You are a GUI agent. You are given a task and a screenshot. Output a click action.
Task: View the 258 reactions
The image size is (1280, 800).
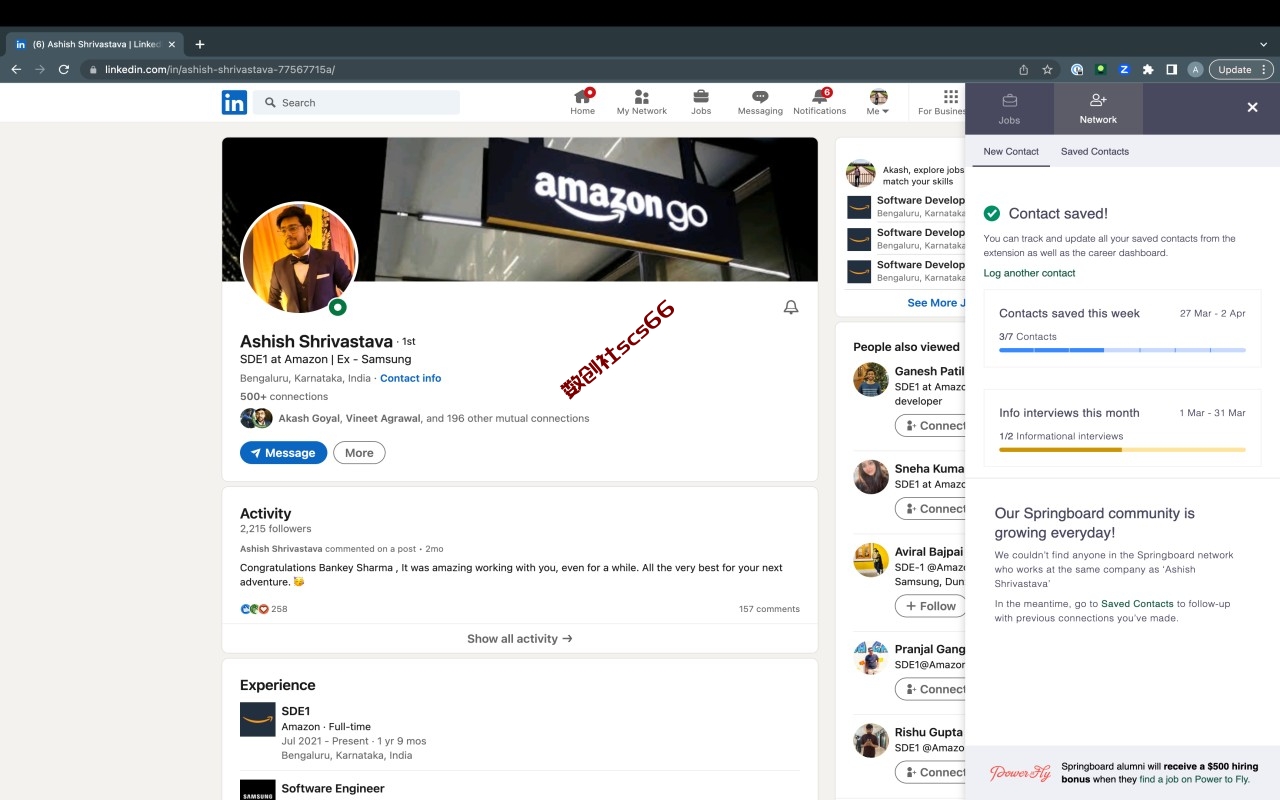coord(264,608)
